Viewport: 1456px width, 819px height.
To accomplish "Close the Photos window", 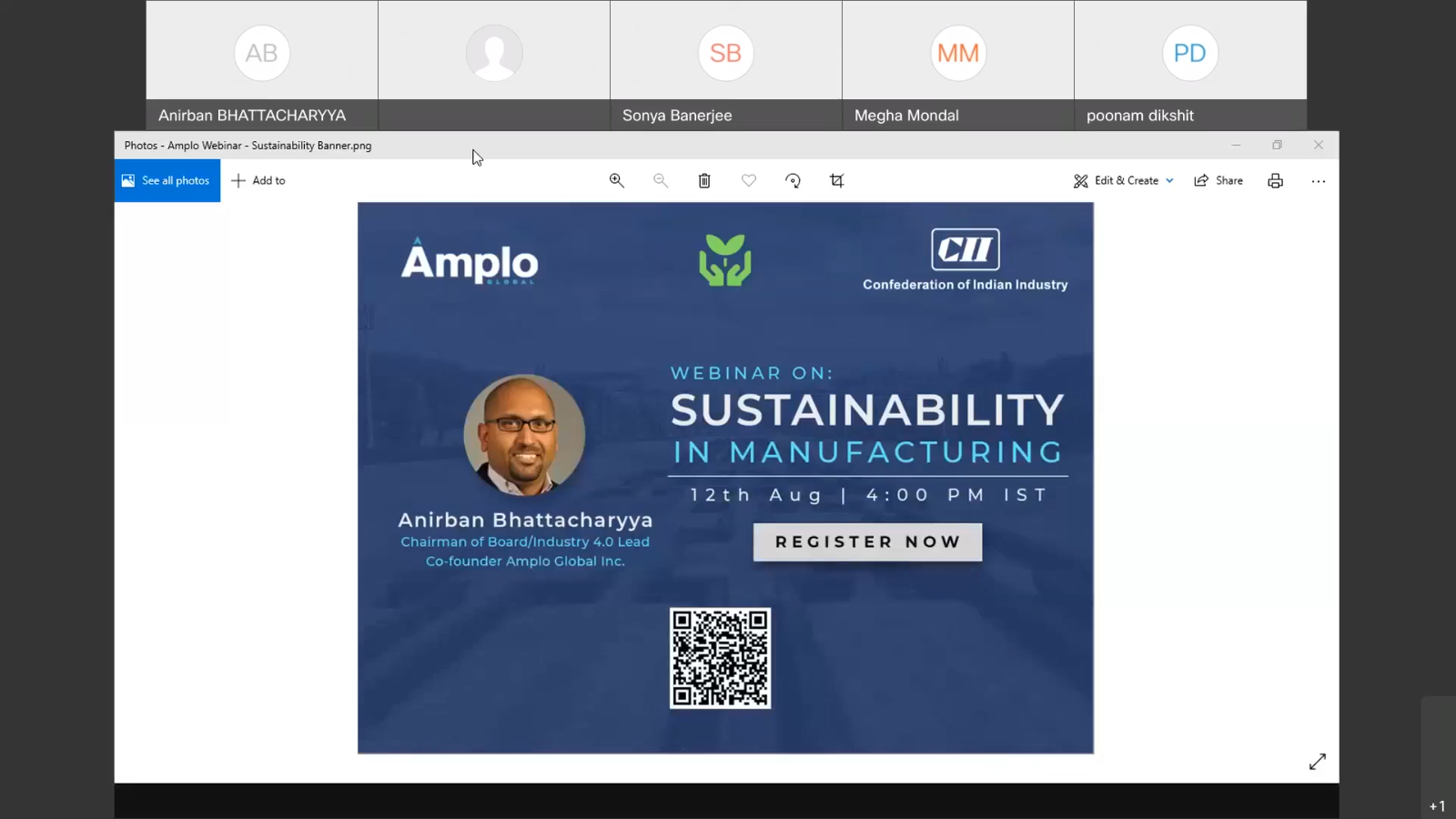I will (1319, 145).
